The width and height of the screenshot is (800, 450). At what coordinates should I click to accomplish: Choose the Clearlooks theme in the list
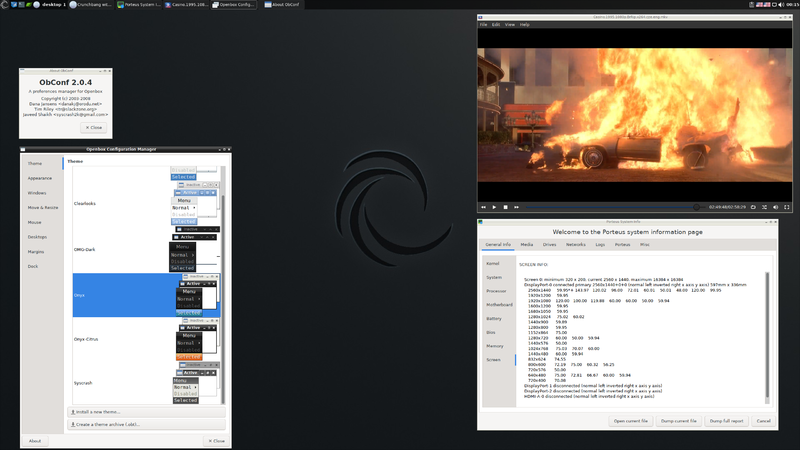[x=146, y=204]
